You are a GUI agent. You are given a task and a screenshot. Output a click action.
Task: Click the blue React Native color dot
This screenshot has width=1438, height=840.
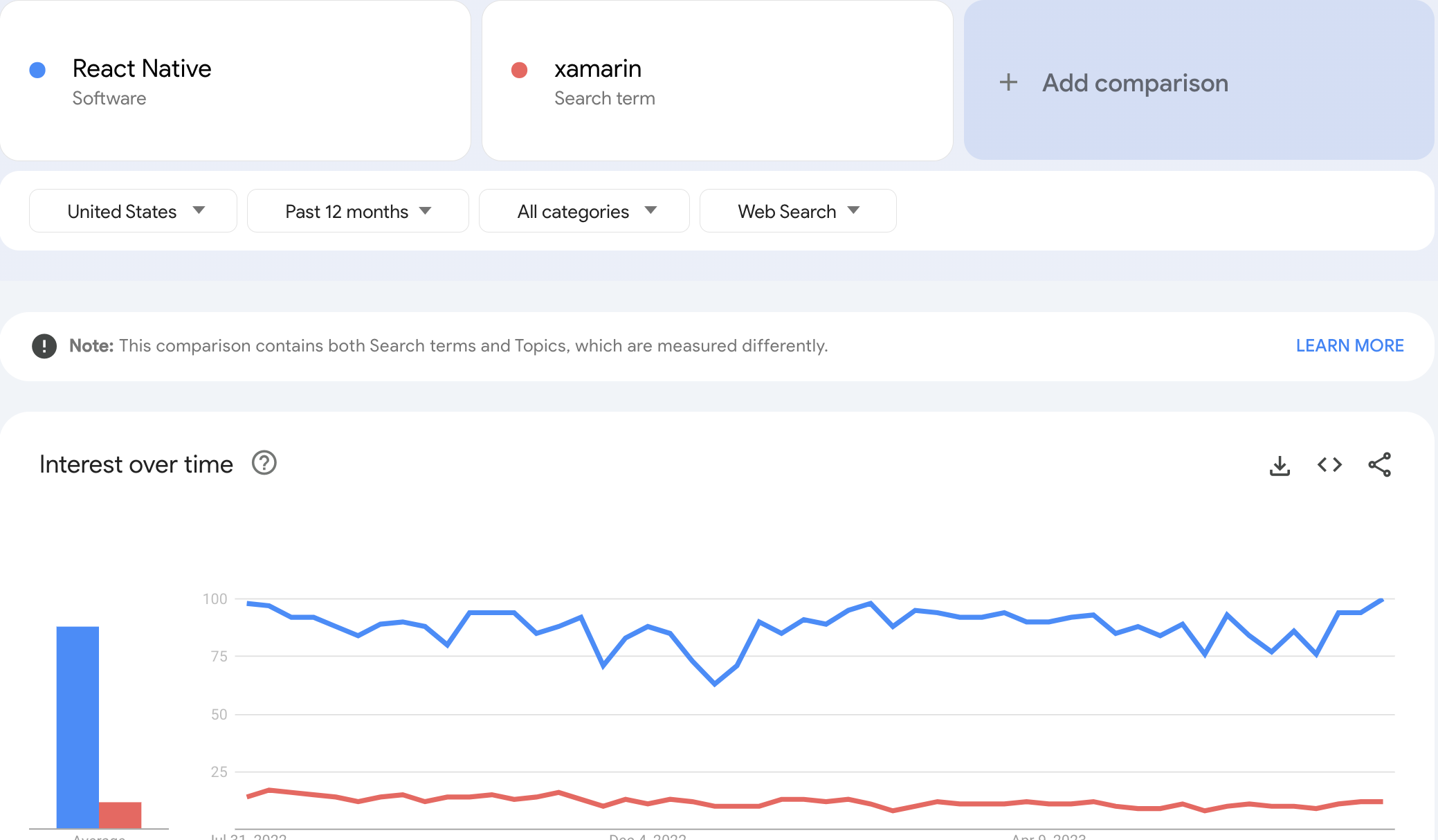click(37, 70)
